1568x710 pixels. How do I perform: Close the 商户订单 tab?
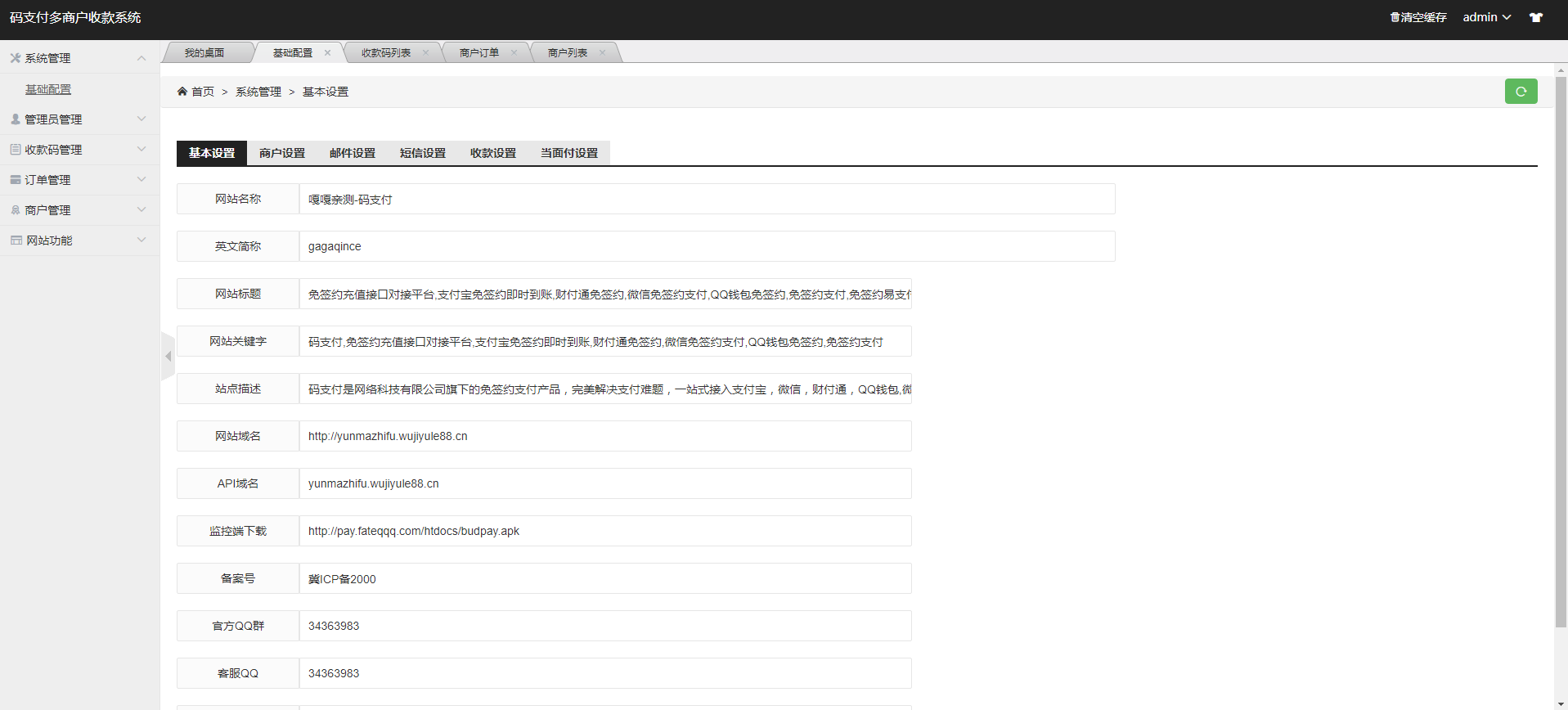pyautogui.click(x=514, y=53)
